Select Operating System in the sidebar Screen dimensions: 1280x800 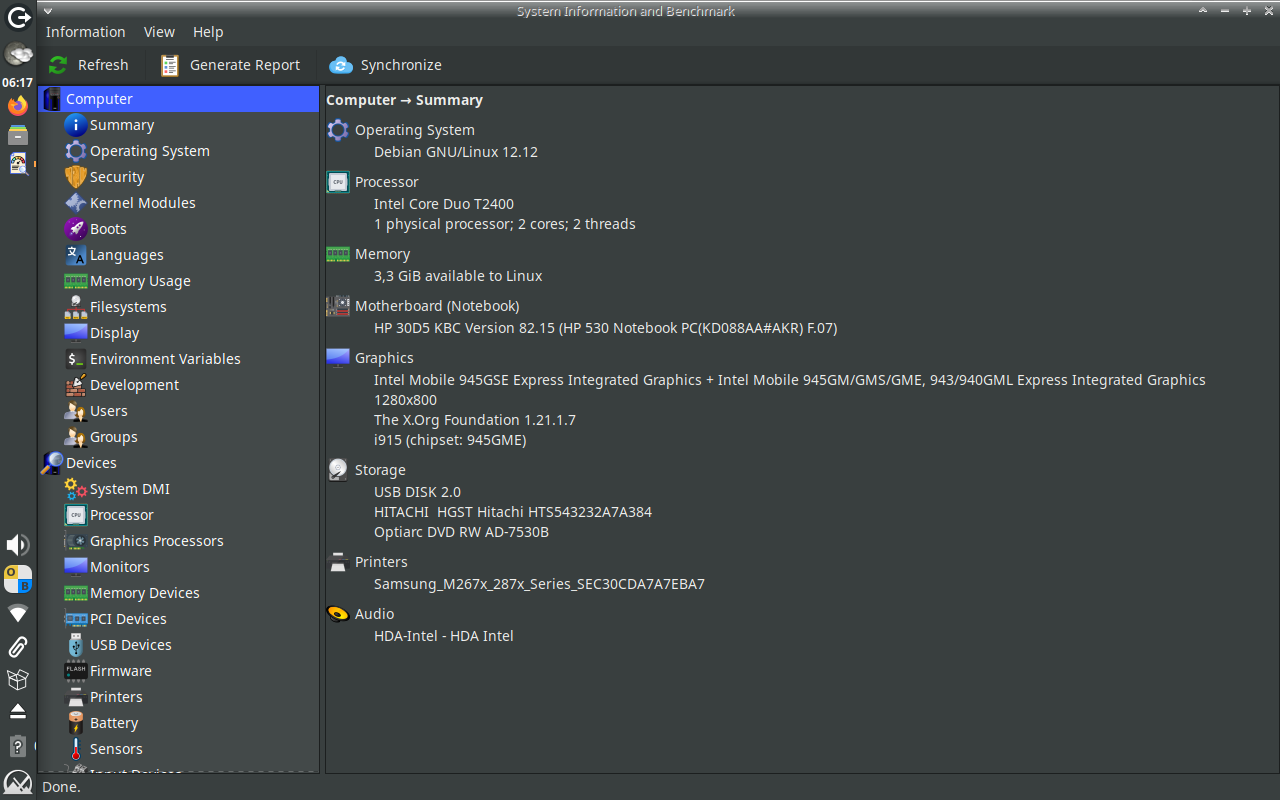[149, 151]
